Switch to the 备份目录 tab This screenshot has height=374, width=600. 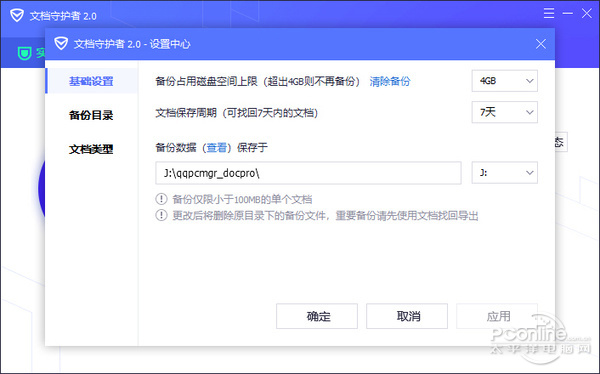click(91, 115)
